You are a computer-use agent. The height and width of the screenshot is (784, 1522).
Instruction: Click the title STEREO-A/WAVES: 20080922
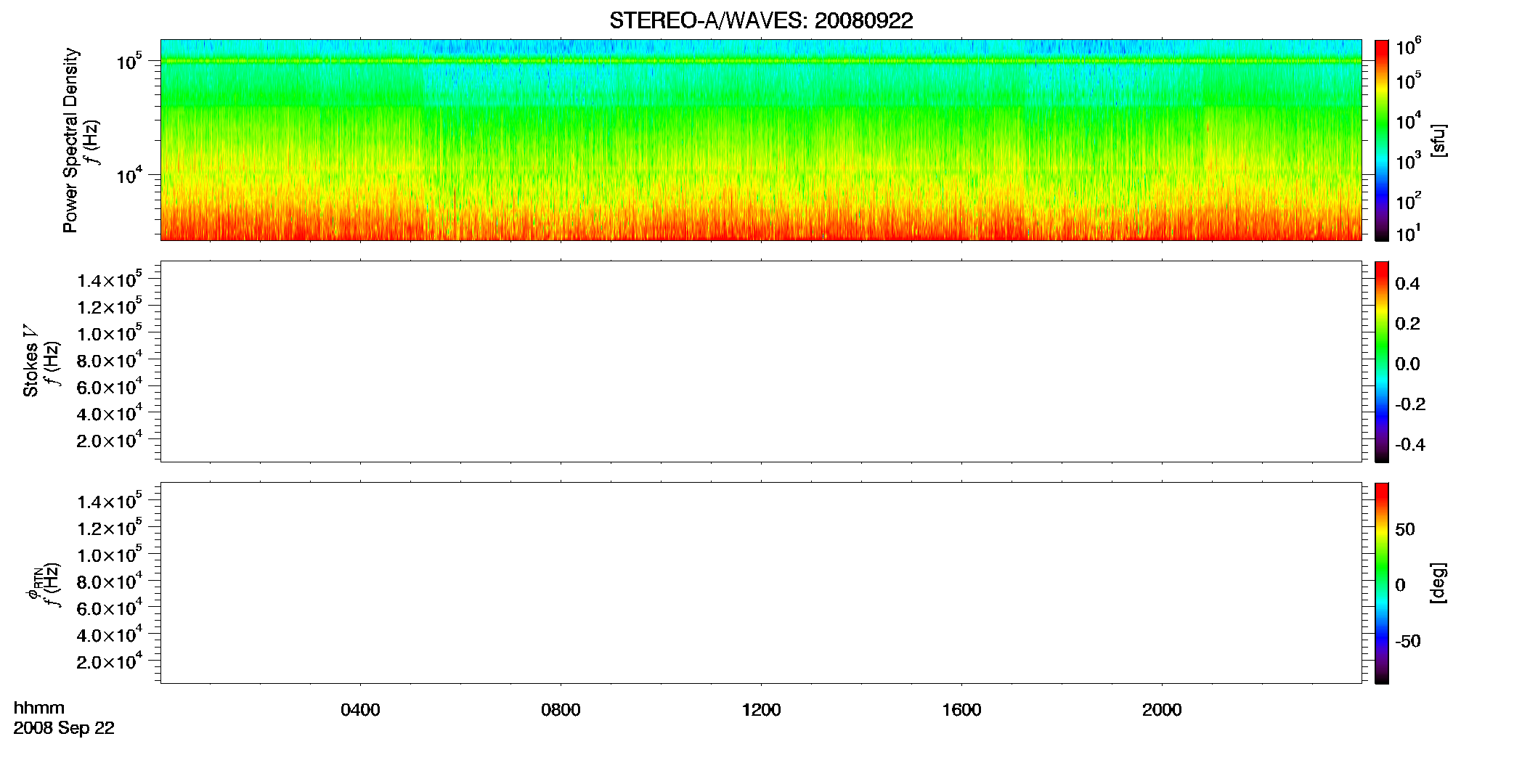point(761,21)
